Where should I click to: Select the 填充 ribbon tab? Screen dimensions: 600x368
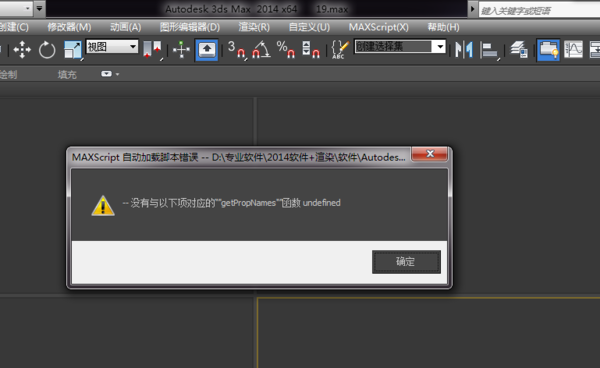pyautogui.click(x=67, y=75)
